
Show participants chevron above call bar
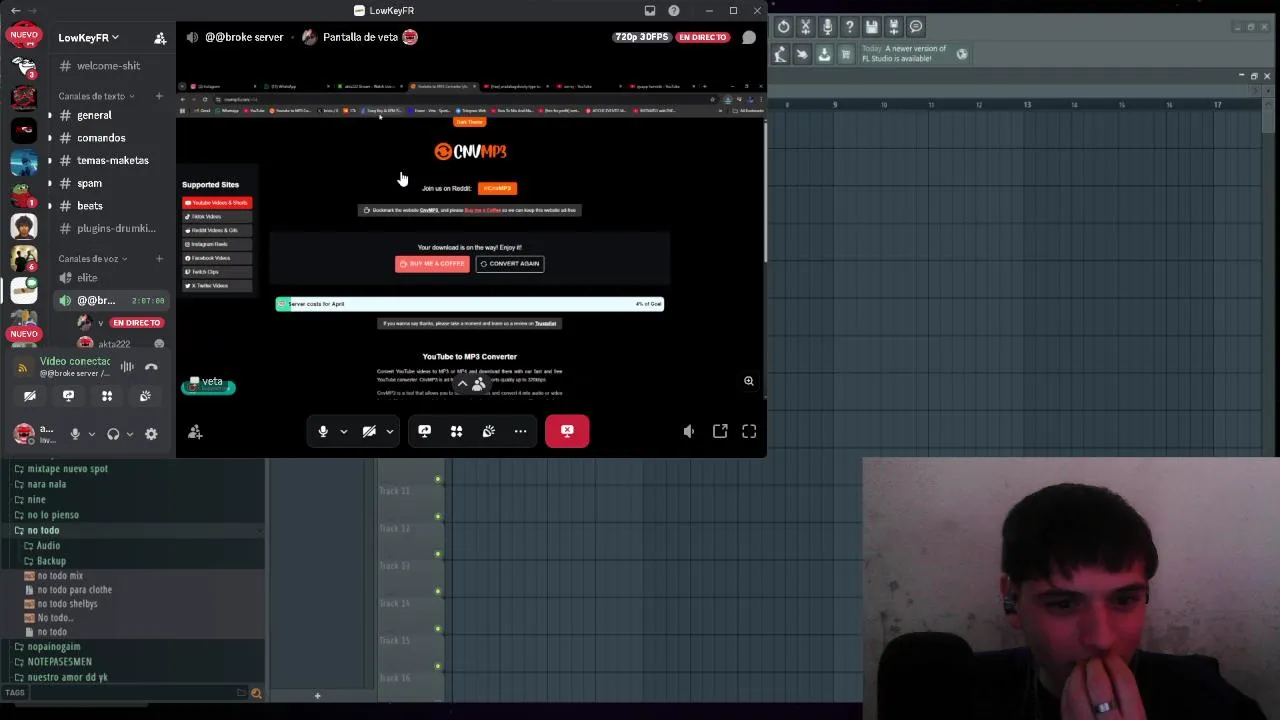click(462, 384)
